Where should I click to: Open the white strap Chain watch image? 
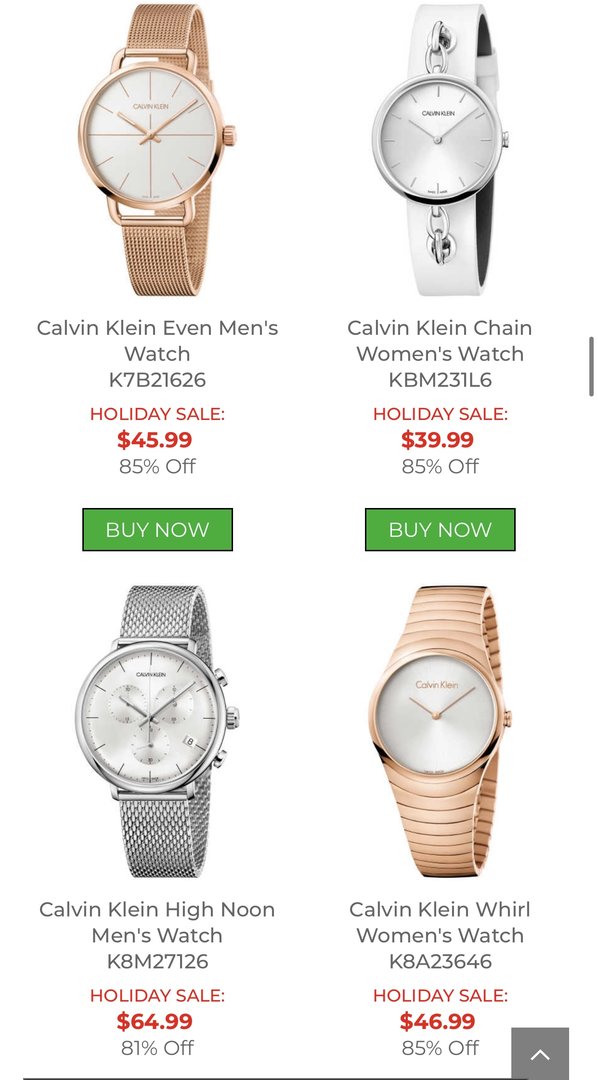pyautogui.click(x=440, y=150)
